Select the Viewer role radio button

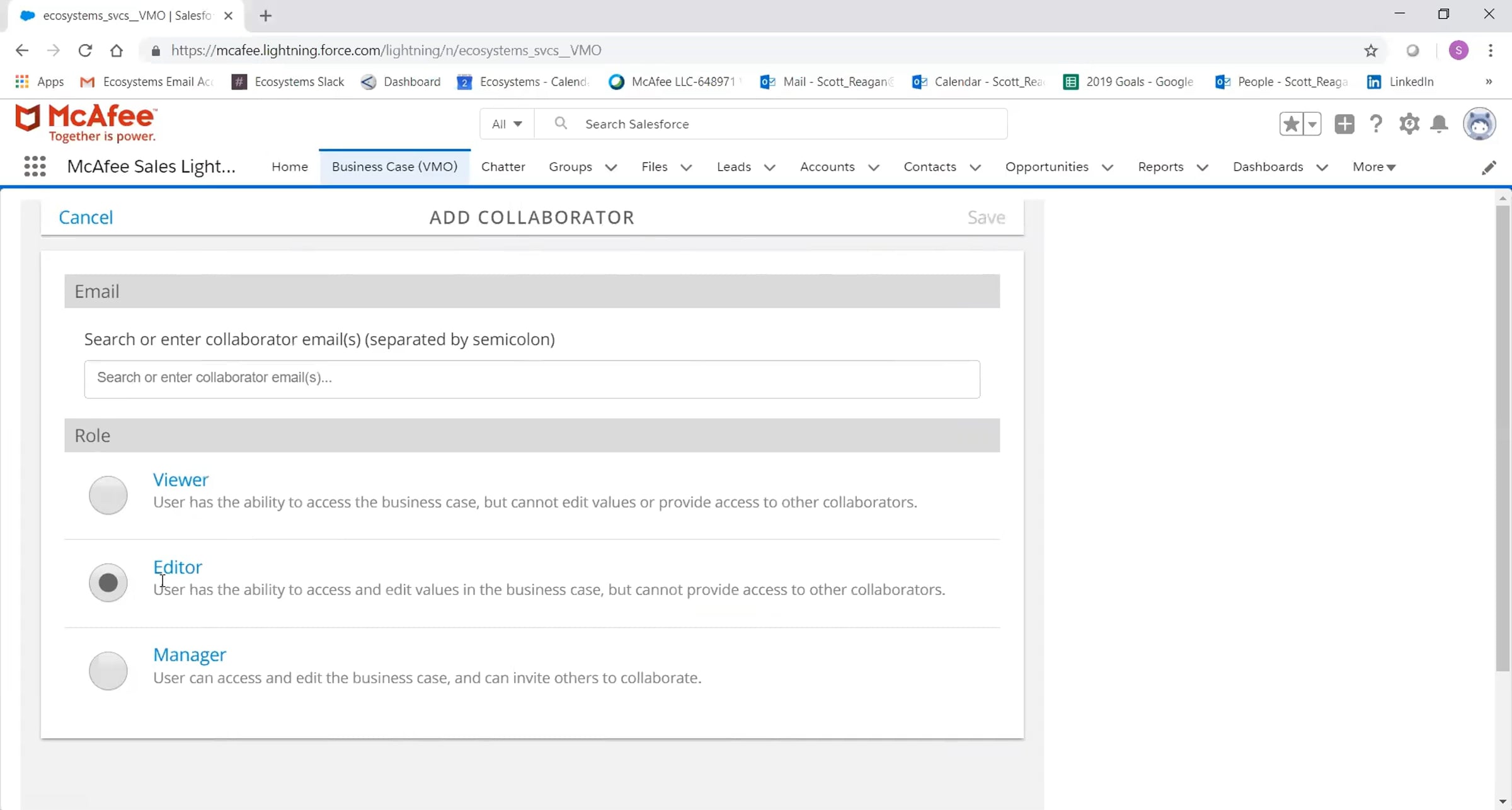108,495
